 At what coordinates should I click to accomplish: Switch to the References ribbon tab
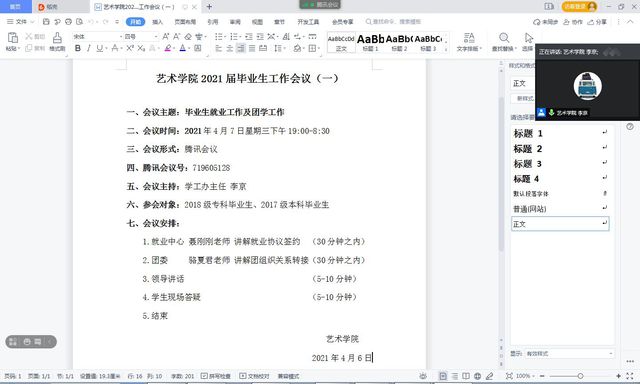[x=213, y=22]
